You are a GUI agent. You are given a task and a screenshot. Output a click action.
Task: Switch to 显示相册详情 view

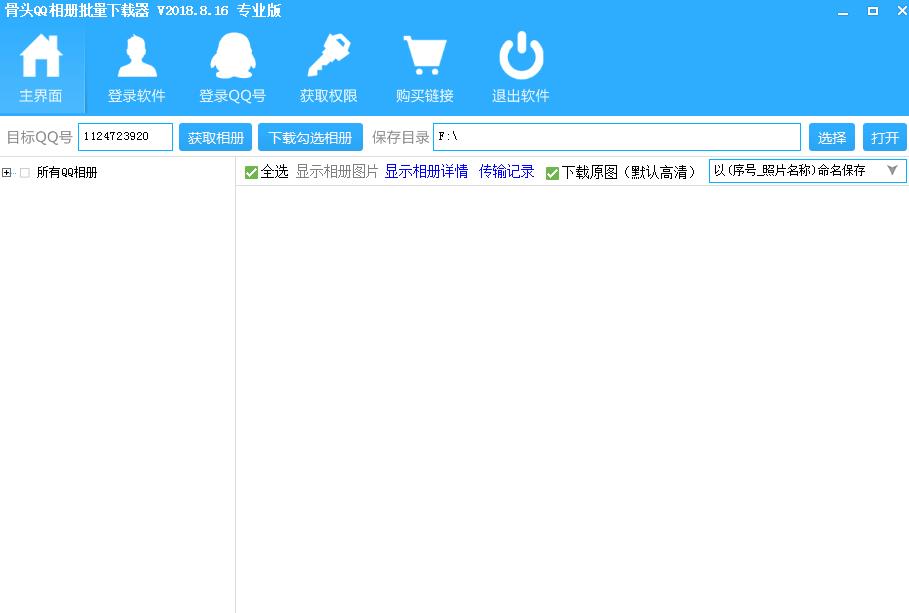point(426,172)
